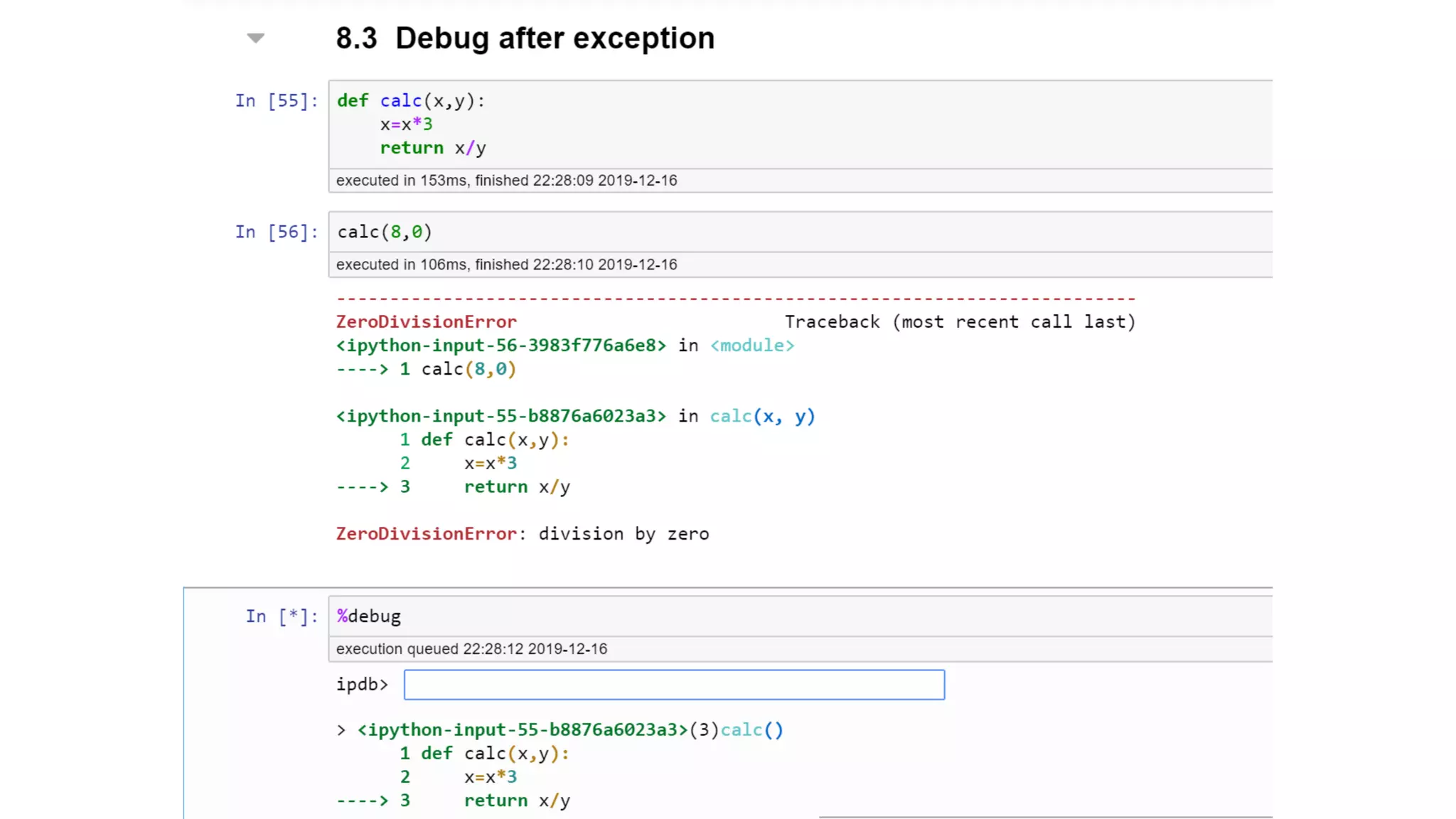Click the 'return x/y' line in cell 55
1456x819 pixels.
433,148
